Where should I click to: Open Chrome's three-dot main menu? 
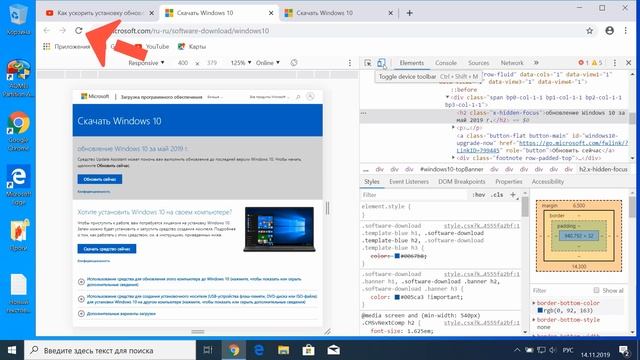coord(625,31)
